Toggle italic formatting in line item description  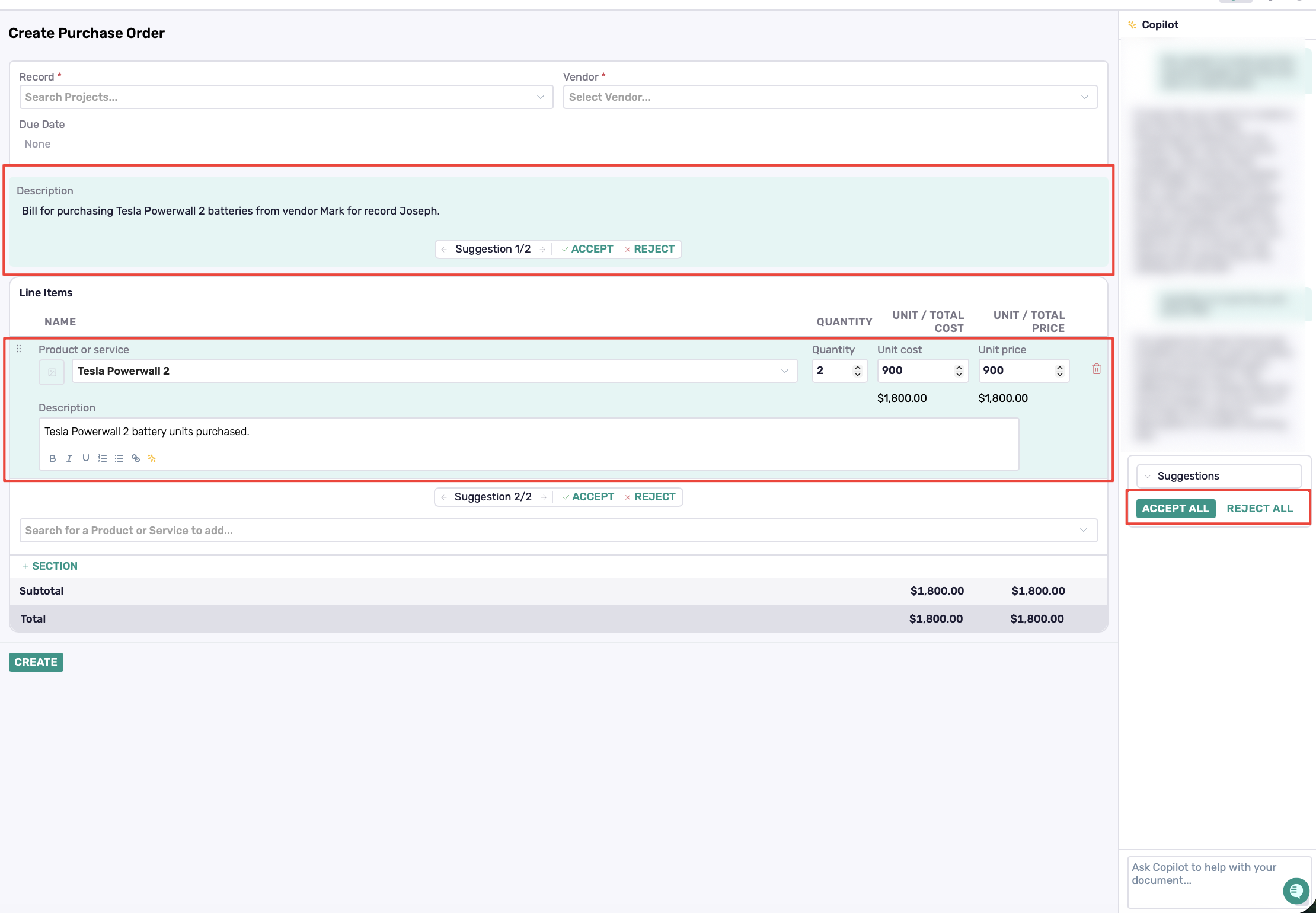pos(69,458)
